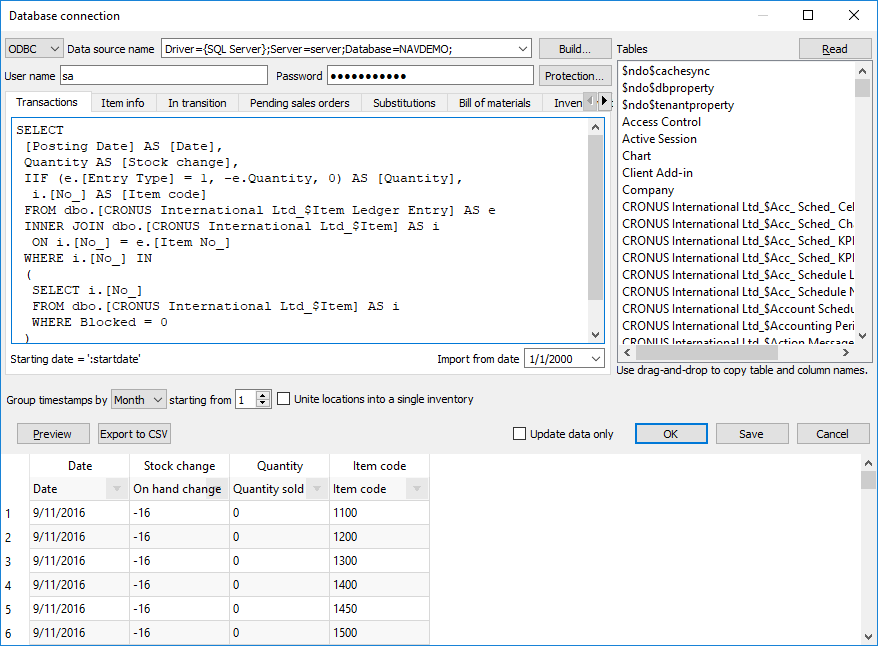This screenshot has width=878, height=646.
Task: Enable Unite locations into a single inventory
Action: (285, 399)
